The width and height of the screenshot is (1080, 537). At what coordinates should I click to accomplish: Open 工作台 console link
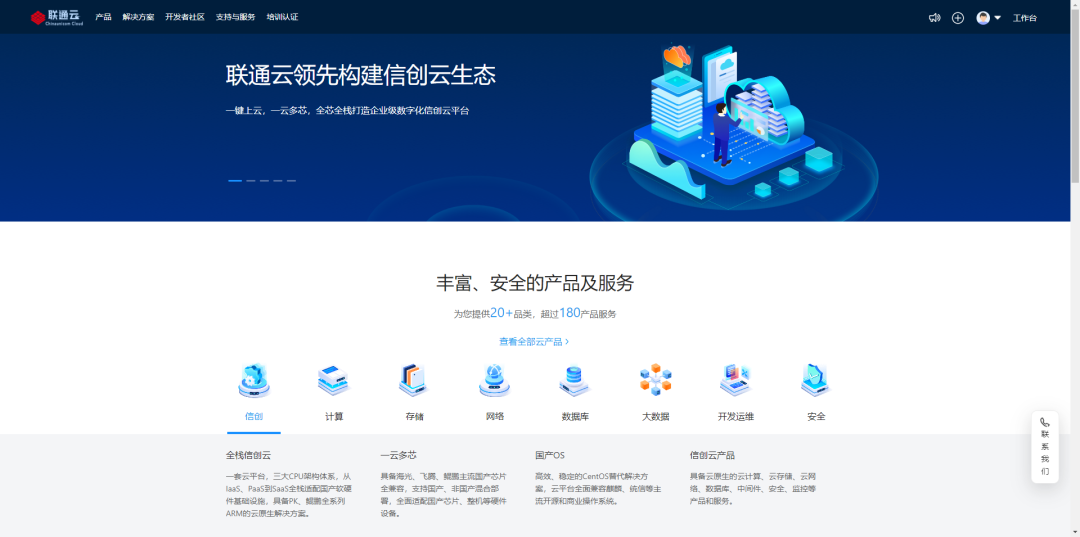[1024, 18]
